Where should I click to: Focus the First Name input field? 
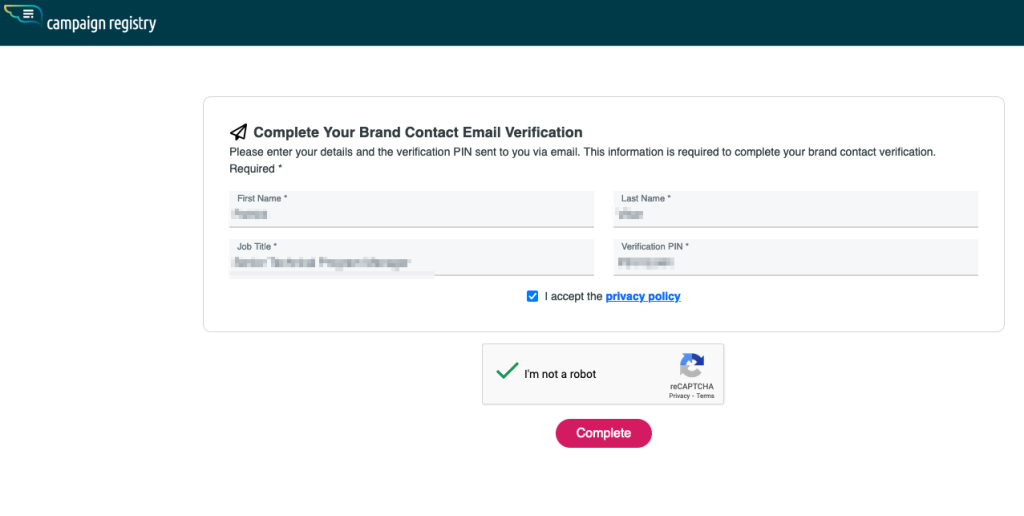pyautogui.click(x=411, y=213)
